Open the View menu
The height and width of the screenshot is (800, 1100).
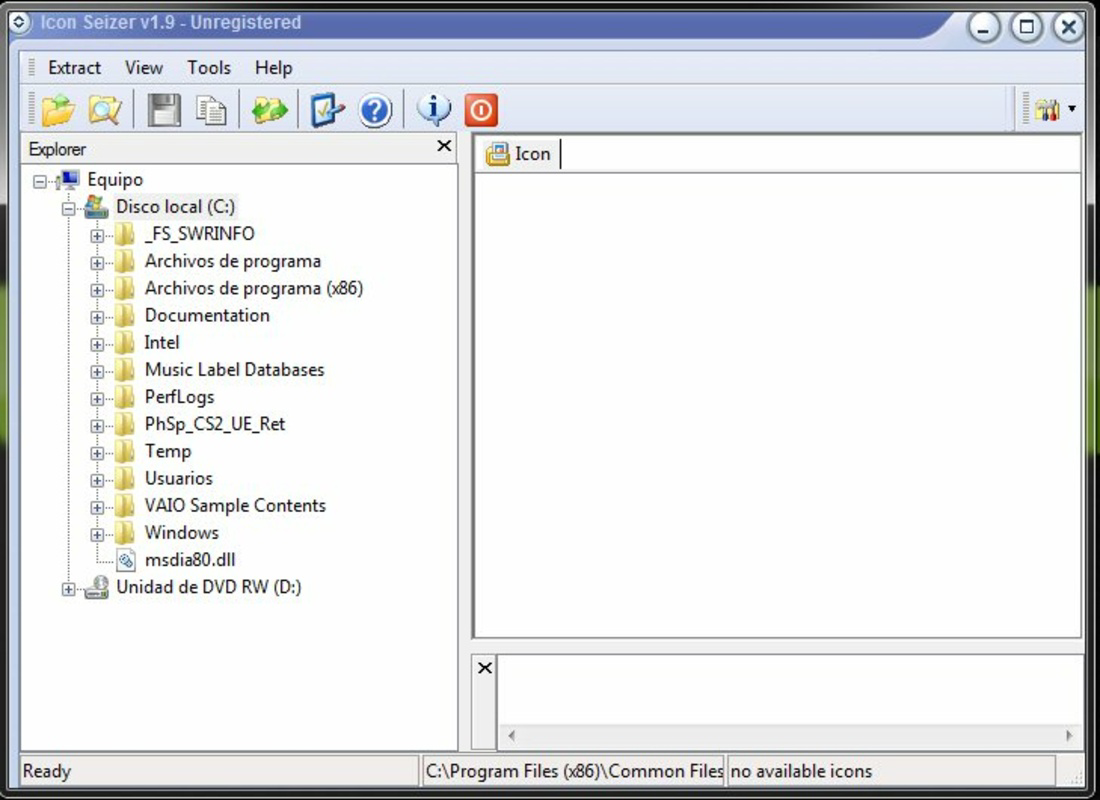pos(144,67)
